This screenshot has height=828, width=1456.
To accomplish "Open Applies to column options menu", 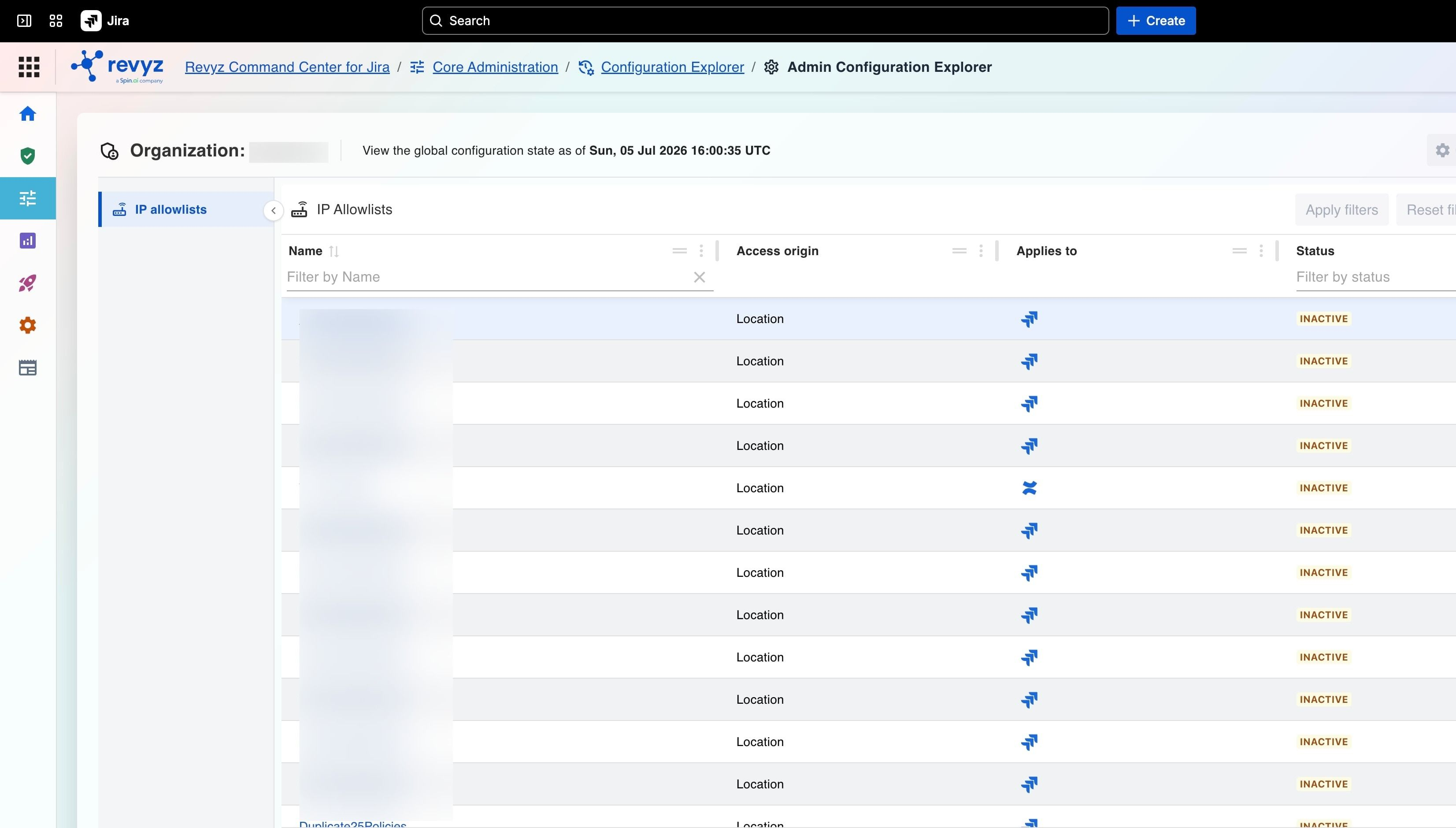I will pos(1261,251).
